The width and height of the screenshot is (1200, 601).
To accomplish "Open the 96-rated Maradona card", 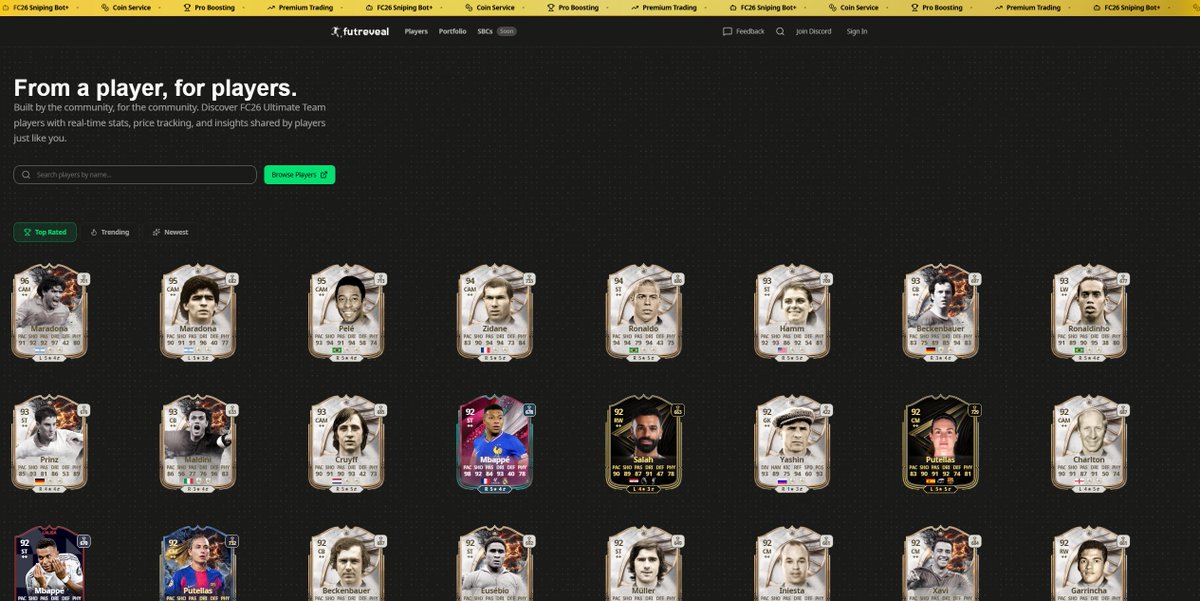I will click(x=49, y=312).
